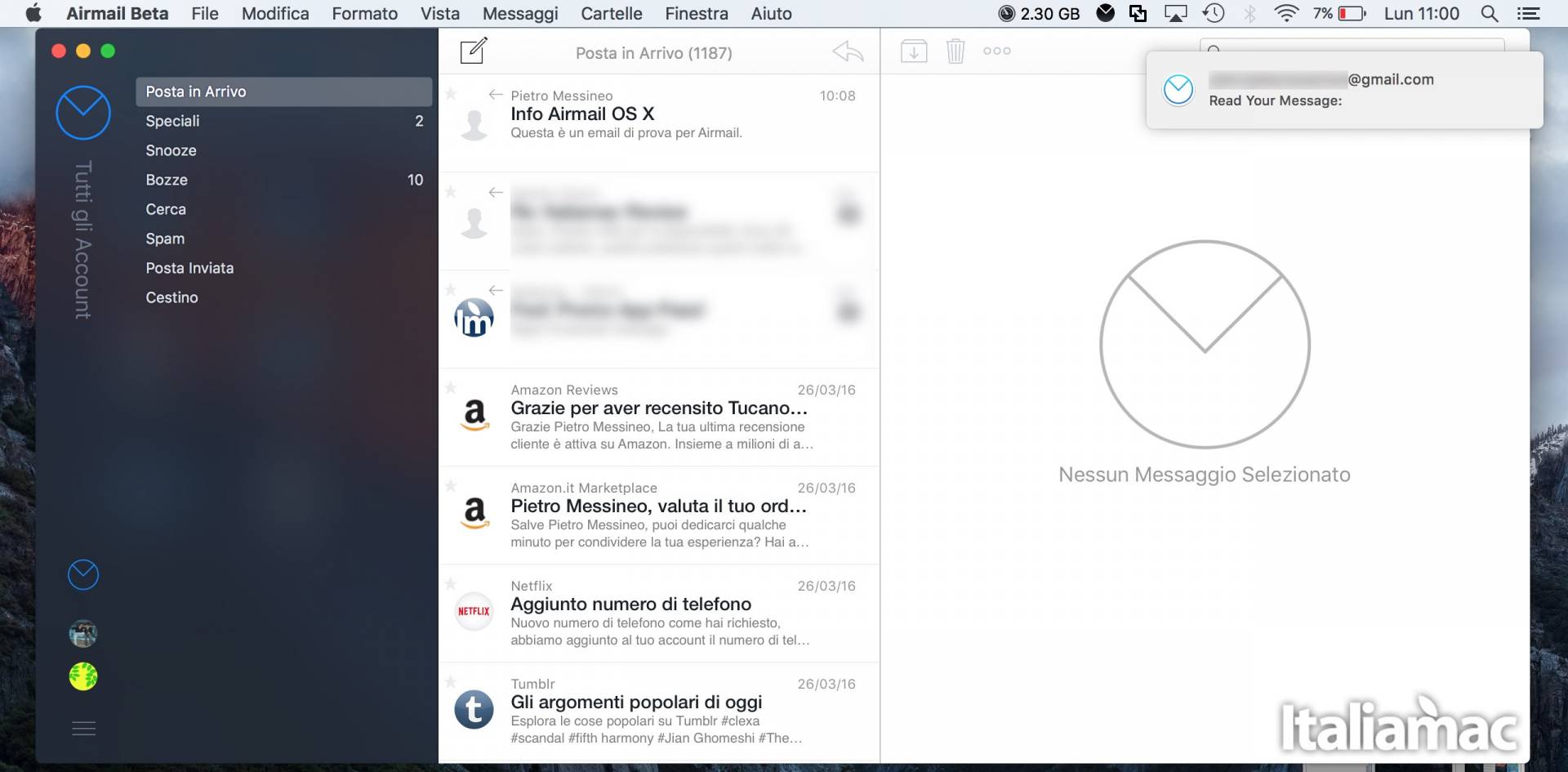Open the Vista menu

[440, 13]
